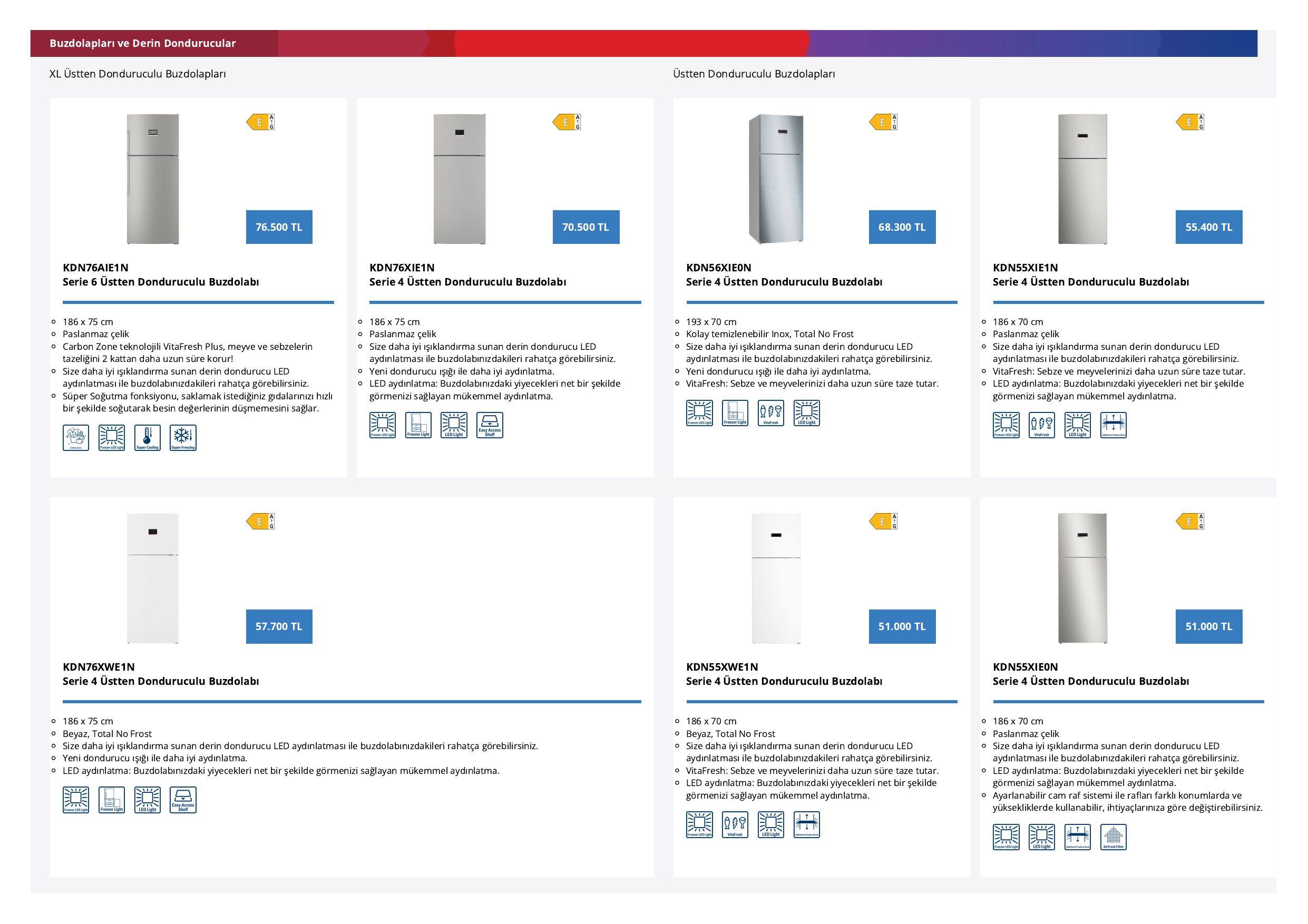Image resolution: width=1308 pixels, height=924 pixels.
Task: Select the 57.700 TL price box
Action: (279, 627)
